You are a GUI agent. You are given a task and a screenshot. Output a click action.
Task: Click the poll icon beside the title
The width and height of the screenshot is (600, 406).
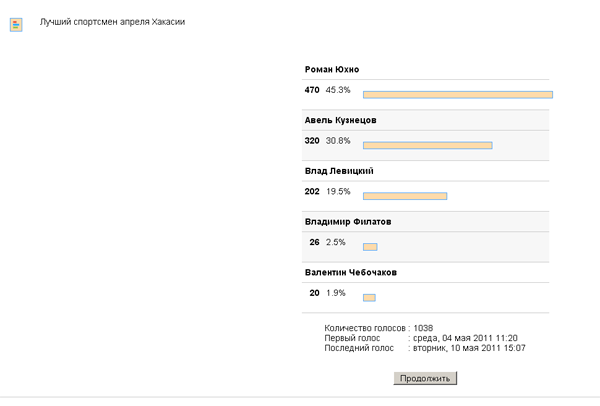click(16, 23)
